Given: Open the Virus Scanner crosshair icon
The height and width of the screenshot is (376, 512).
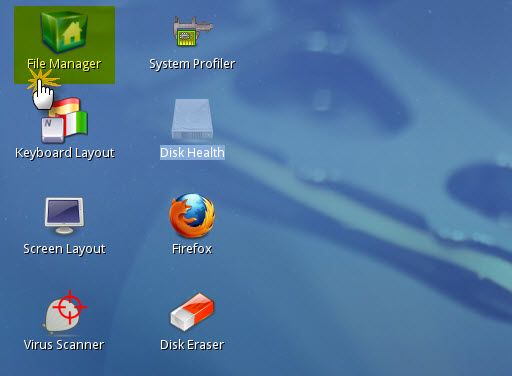Looking at the screenshot, I should 65,312.
